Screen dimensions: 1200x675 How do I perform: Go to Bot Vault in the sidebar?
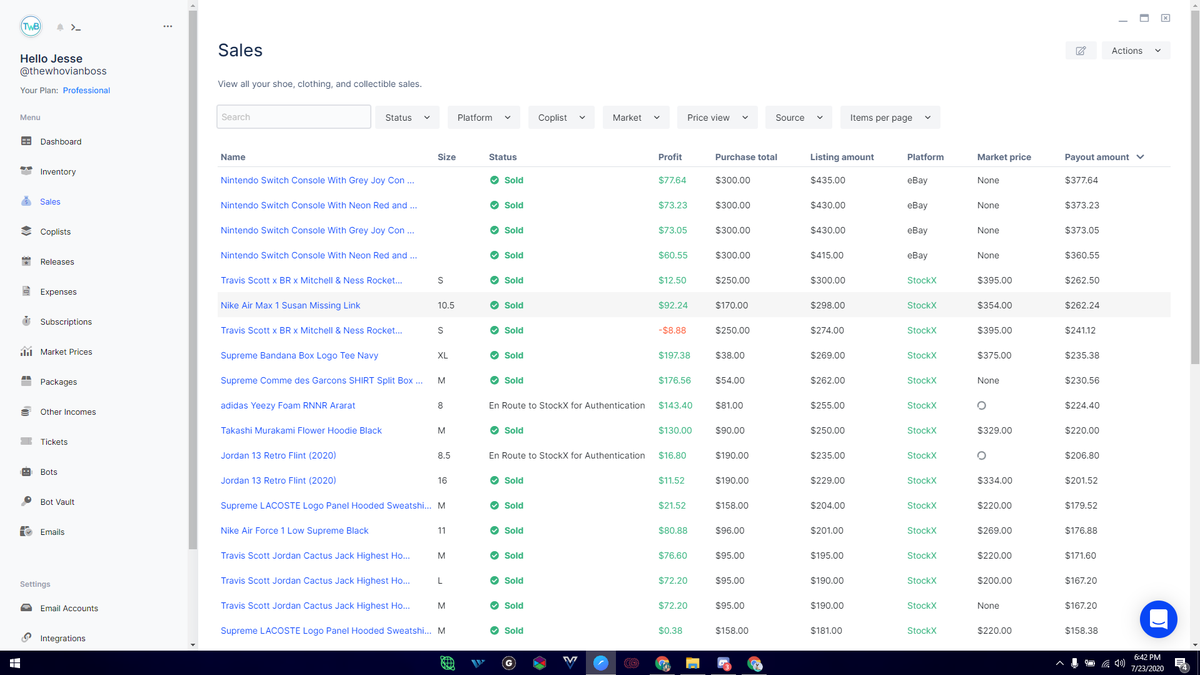pos(57,501)
